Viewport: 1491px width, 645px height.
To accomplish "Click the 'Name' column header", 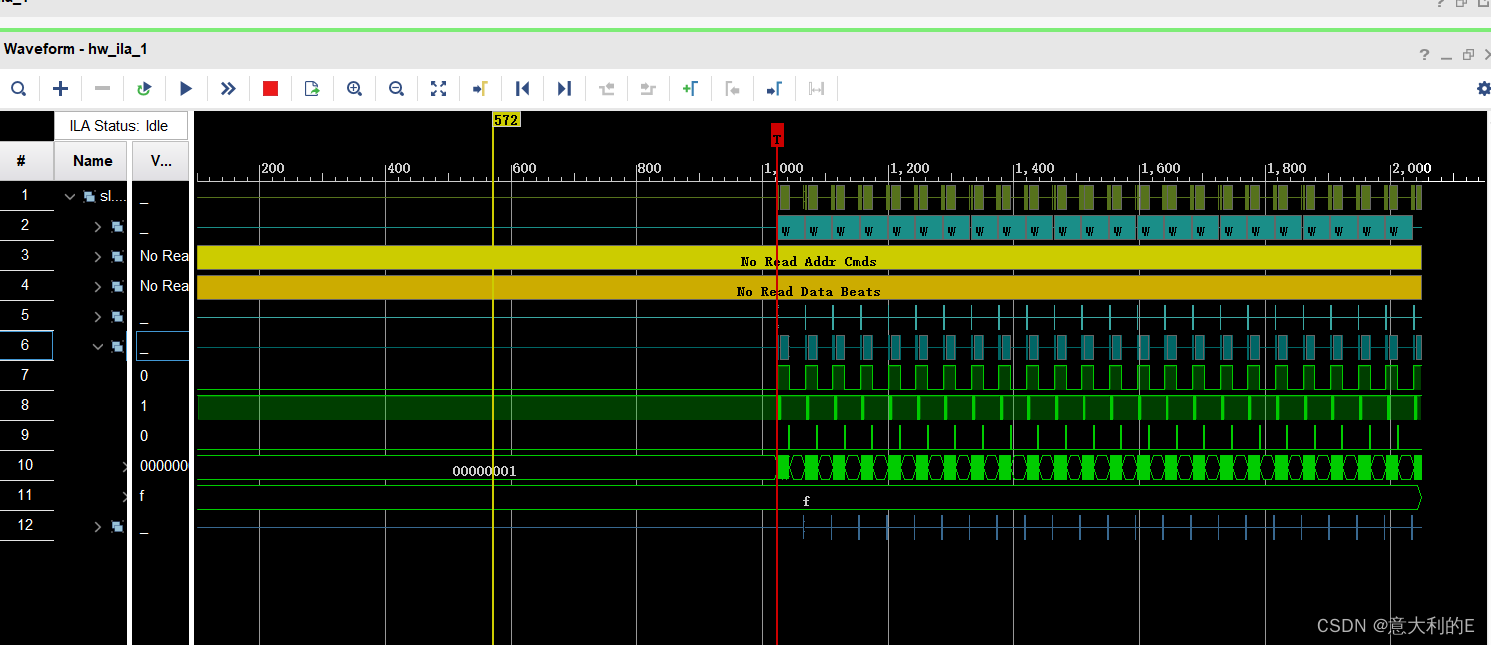I will click(92, 161).
